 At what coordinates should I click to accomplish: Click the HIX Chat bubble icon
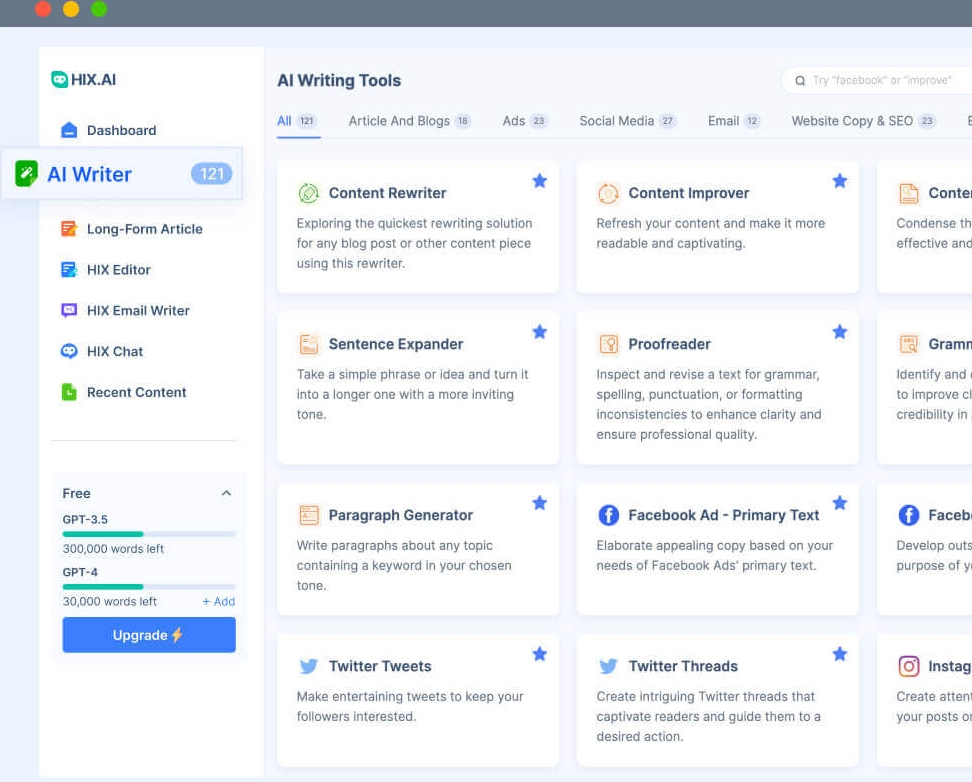(69, 351)
